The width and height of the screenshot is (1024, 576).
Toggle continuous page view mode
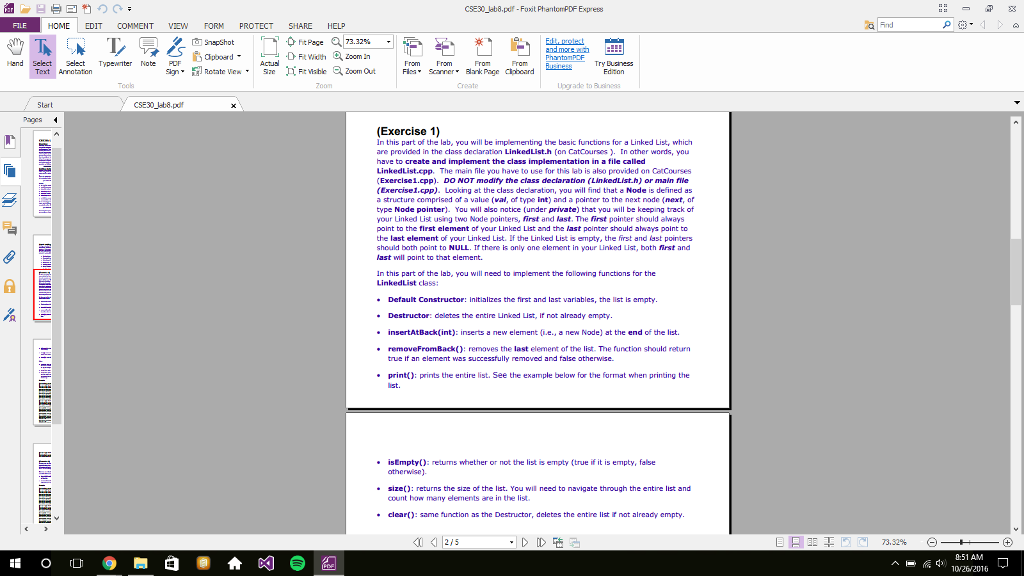[x=795, y=543]
